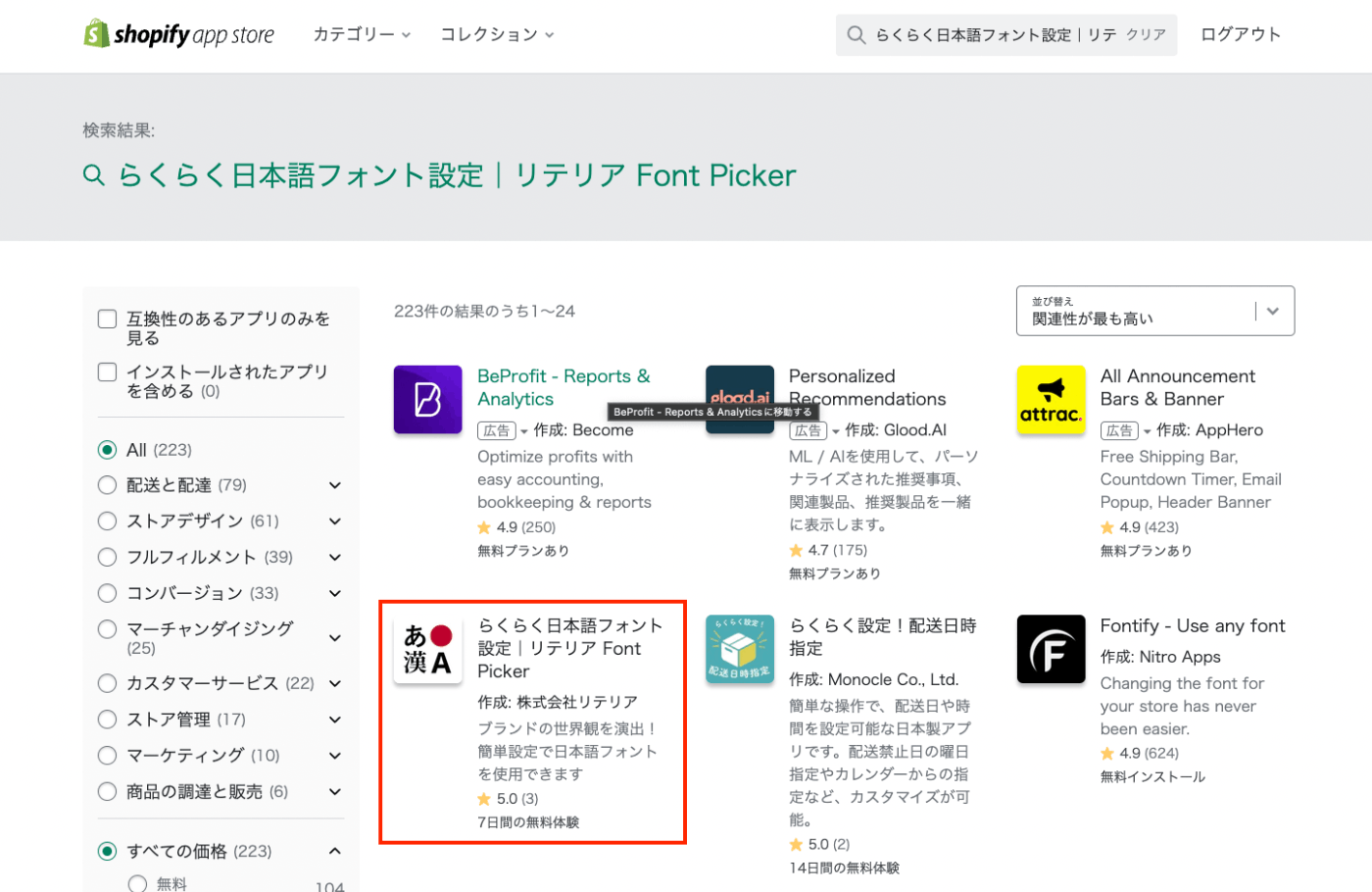The height and width of the screenshot is (892, 1372).
Task: Clear the search with クリア
Action: (1146, 35)
